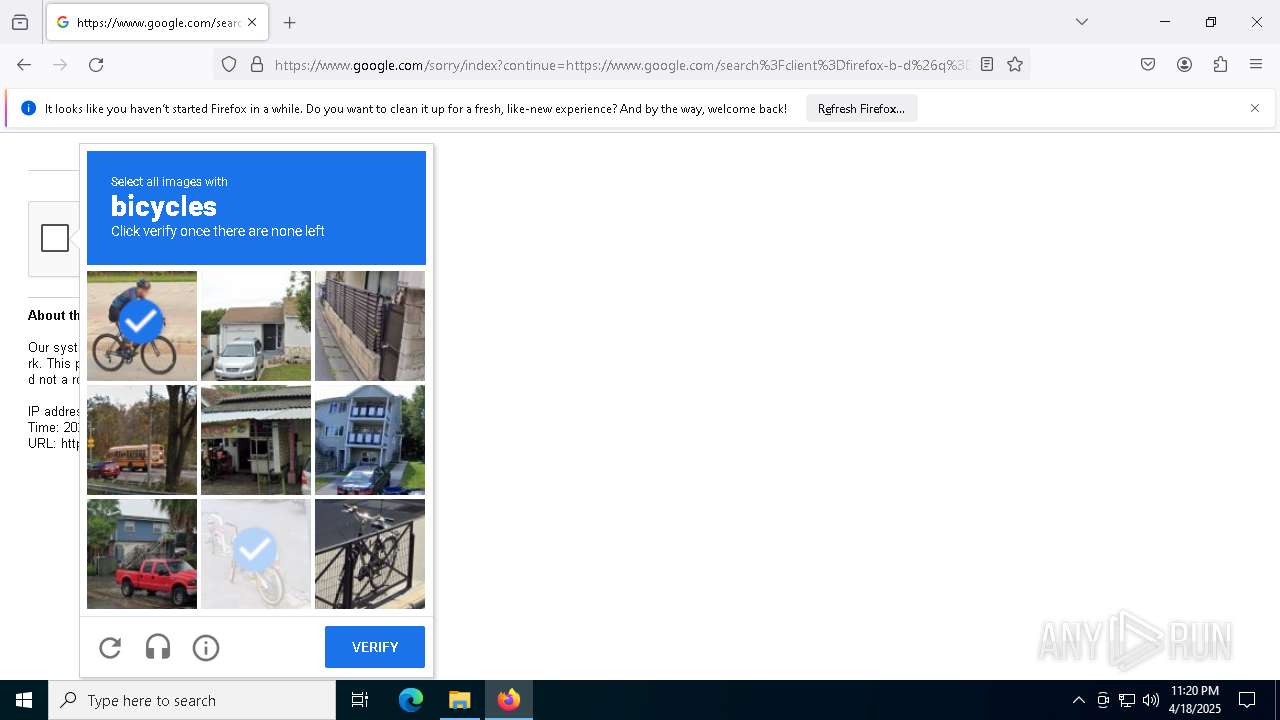The height and width of the screenshot is (720, 1280).
Task: Show hidden system tray icons
Action: point(1078,700)
